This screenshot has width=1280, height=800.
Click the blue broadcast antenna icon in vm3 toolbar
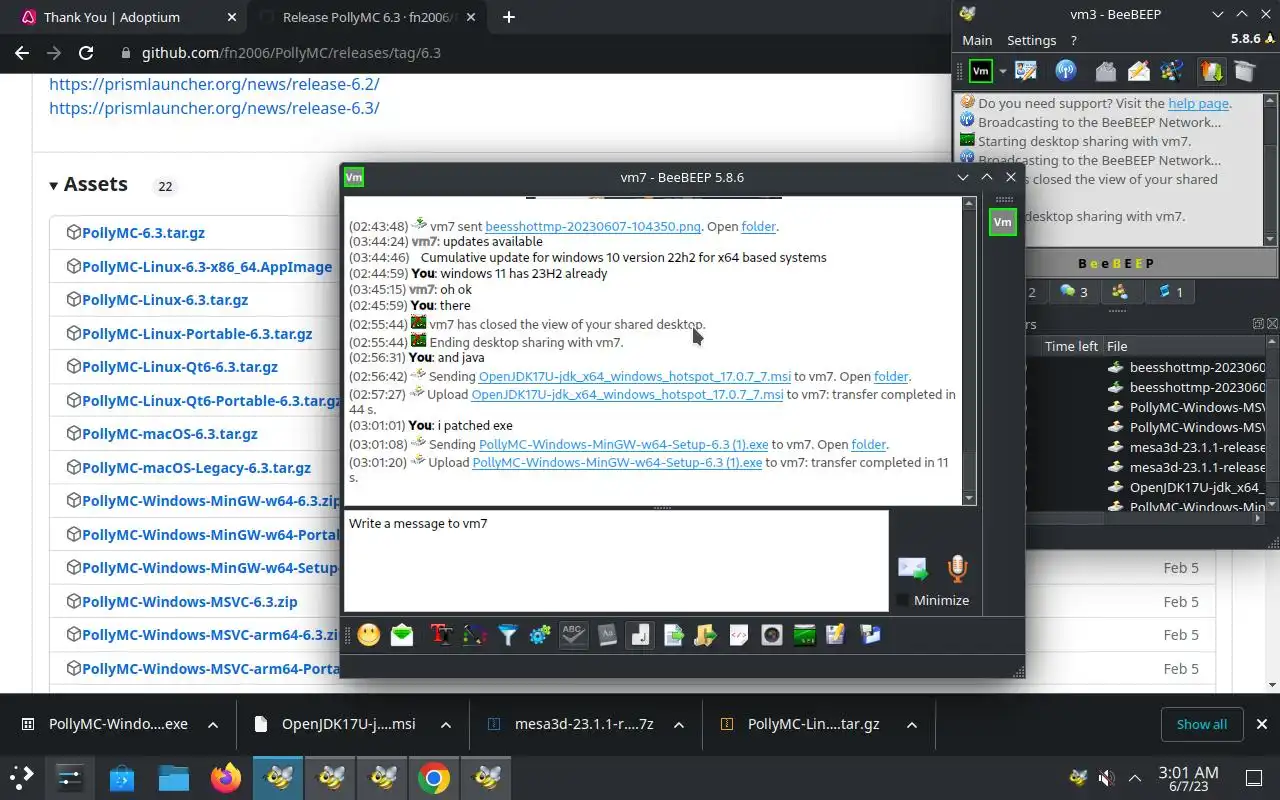(x=1066, y=71)
